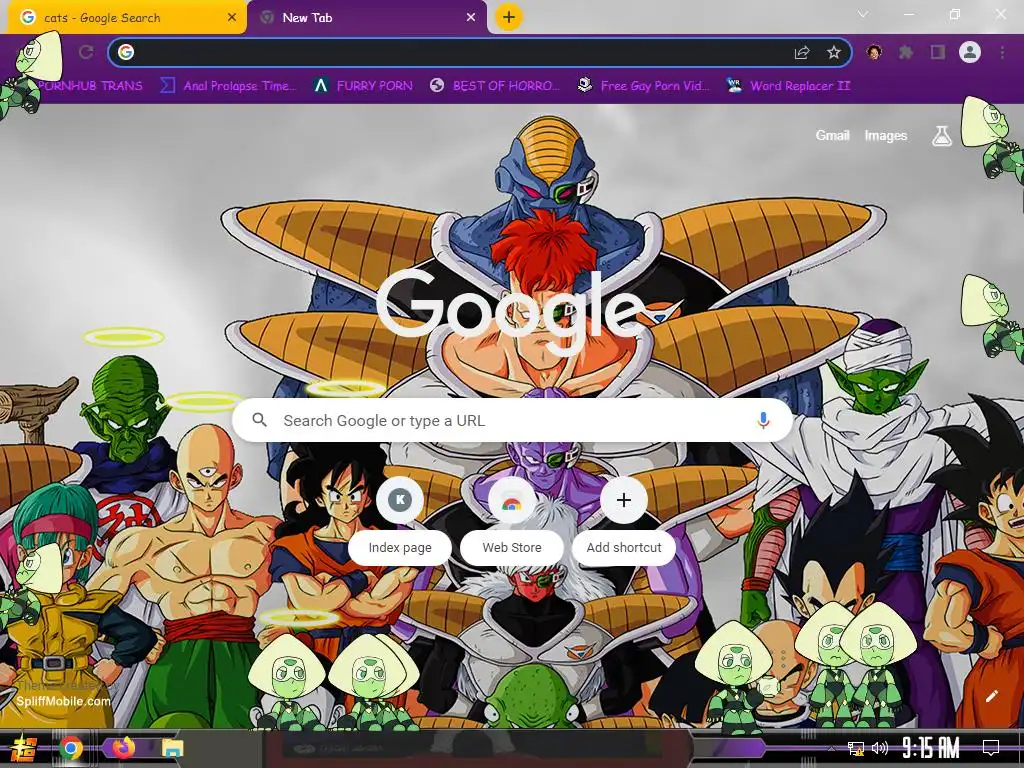
Task: Open a new tab with plus button
Action: tap(509, 17)
